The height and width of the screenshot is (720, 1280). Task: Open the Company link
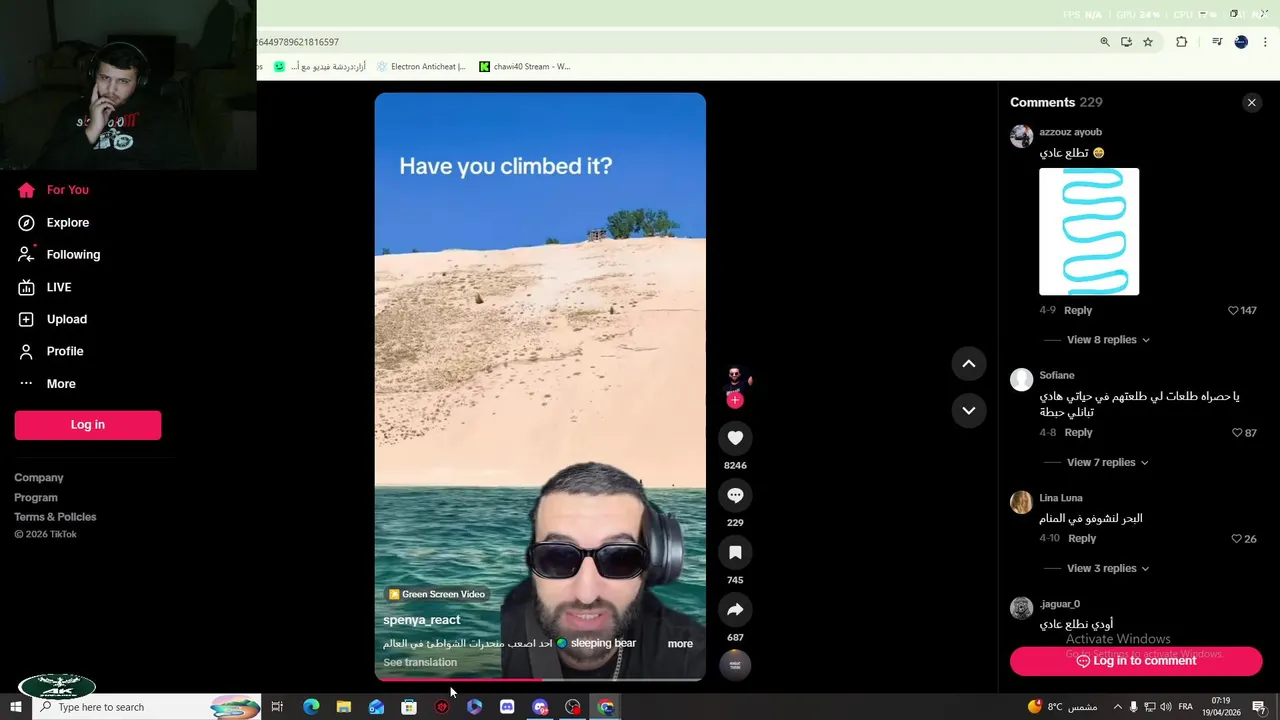39,478
